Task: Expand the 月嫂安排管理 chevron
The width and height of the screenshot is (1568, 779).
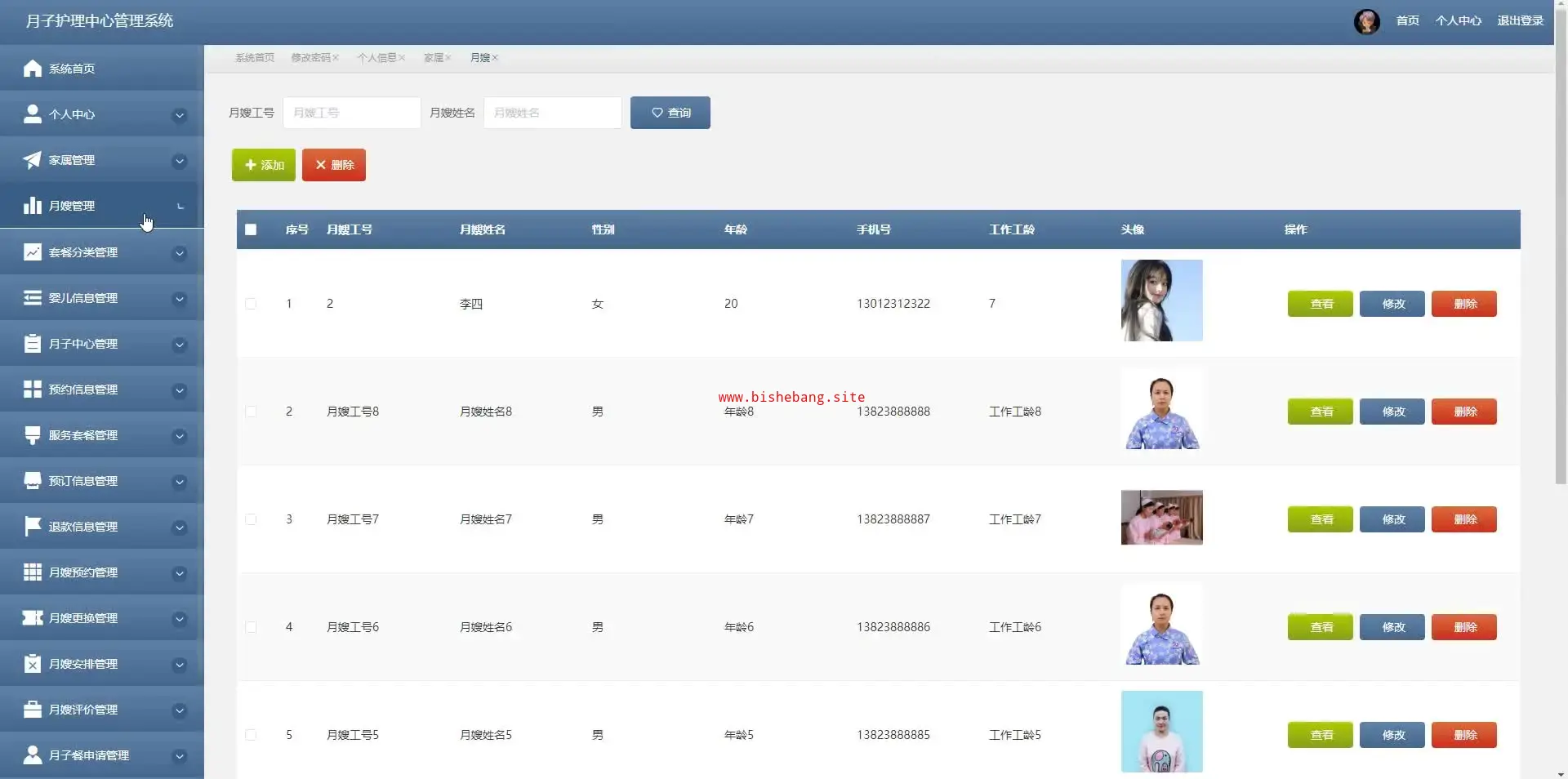Action: (180, 665)
